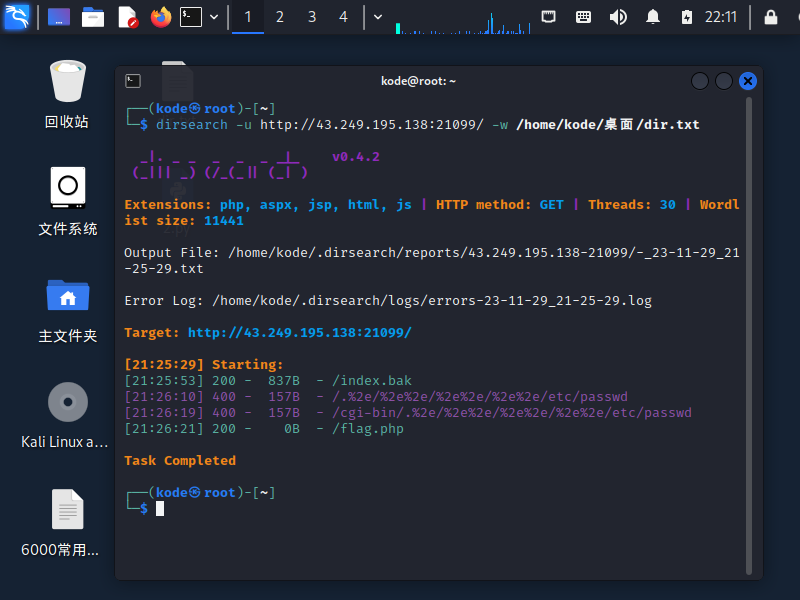Open terminal emulator from panel launcher
This screenshot has width=800, height=600.
coord(191,17)
